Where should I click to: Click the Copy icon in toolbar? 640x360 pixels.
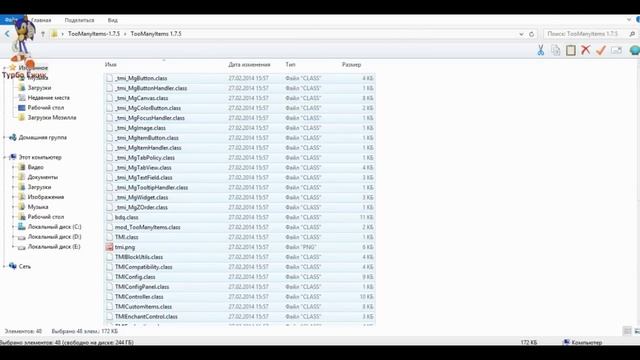point(556,50)
